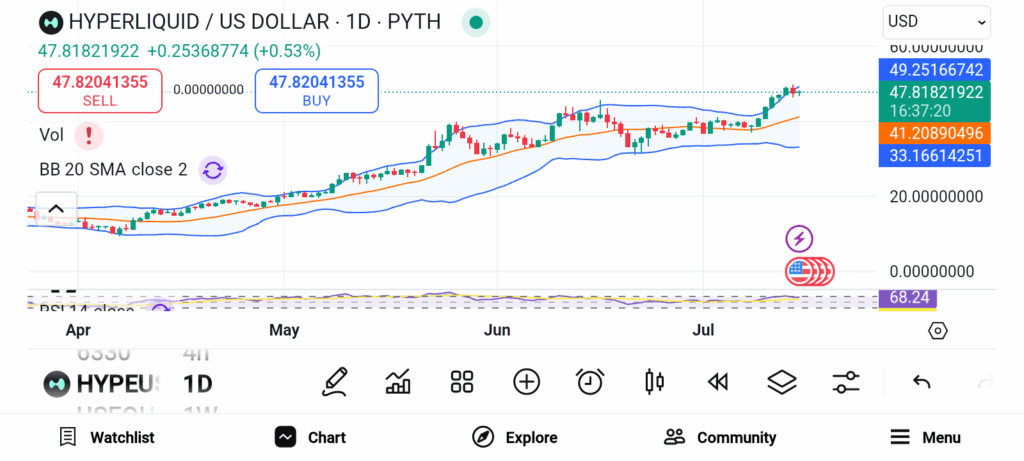The image size is (1024, 461).
Task: Open the candlestick chart style icon
Action: pos(654,382)
